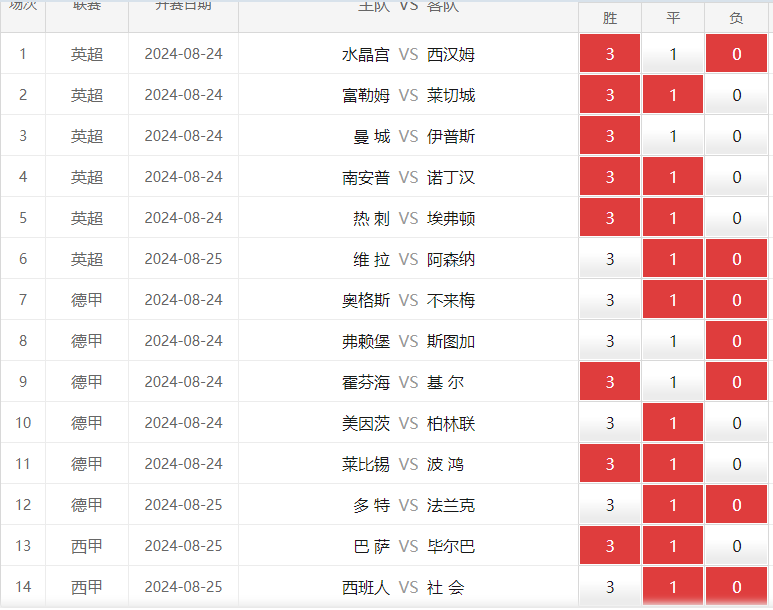
Task: Click 西甲 league cell in match row 13
Action: click(87, 545)
